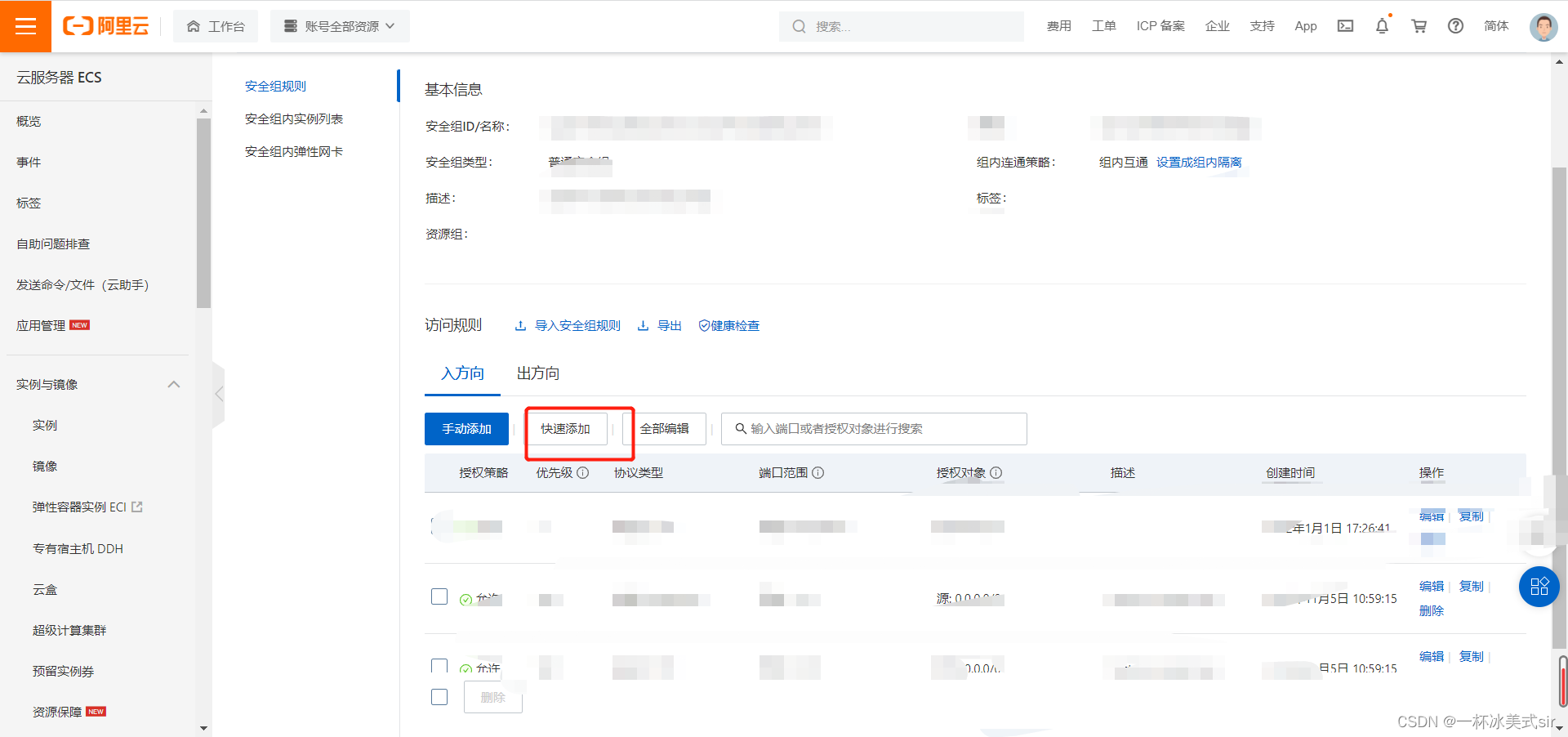The width and height of the screenshot is (1568, 737).
Task: Check the second 允许 rule row checkbox
Action: 439,666
